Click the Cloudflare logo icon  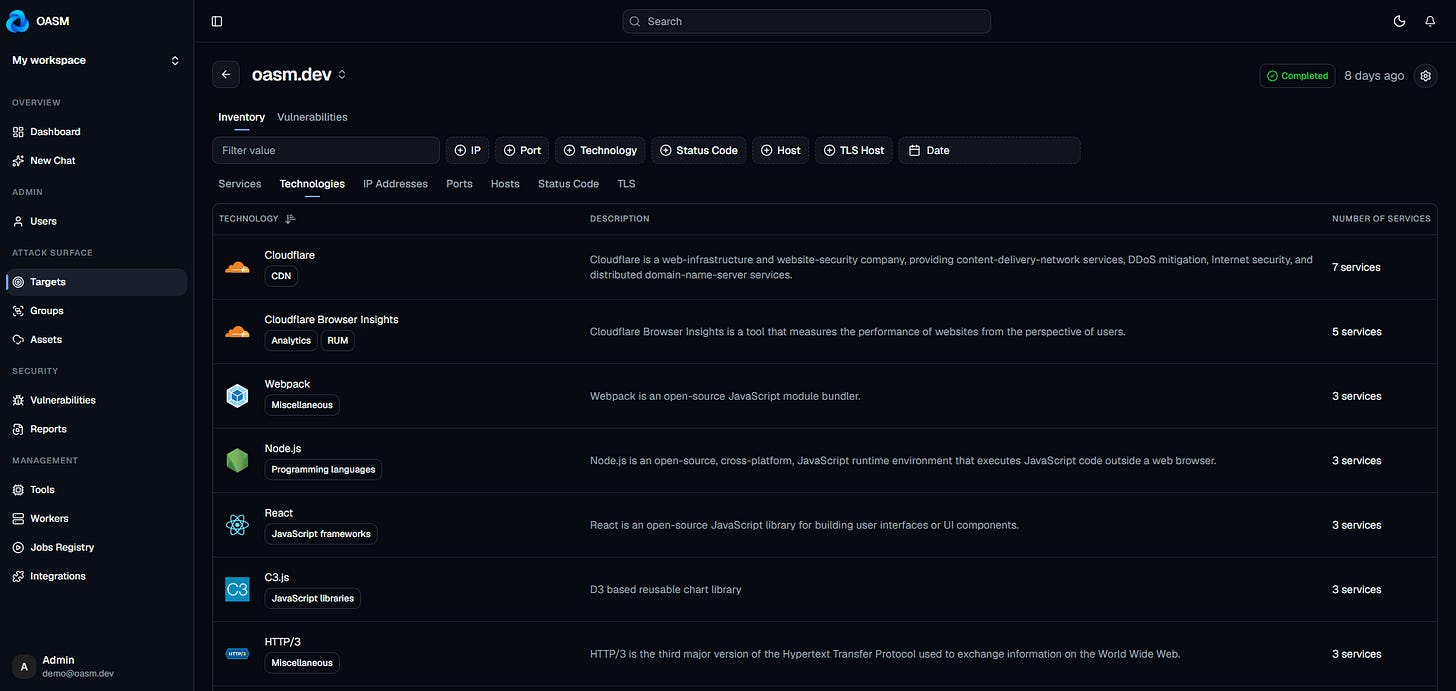pyautogui.click(x=237, y=267)
